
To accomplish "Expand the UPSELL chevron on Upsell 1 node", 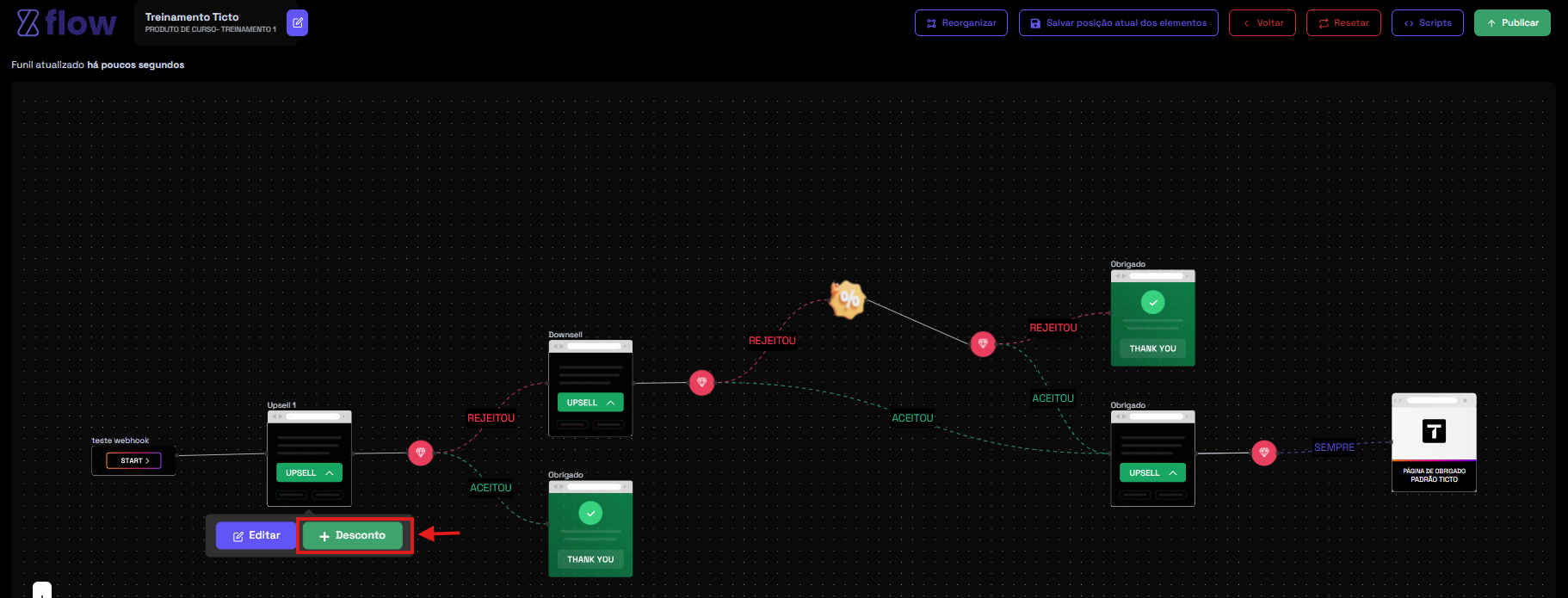I will [330, 473].
